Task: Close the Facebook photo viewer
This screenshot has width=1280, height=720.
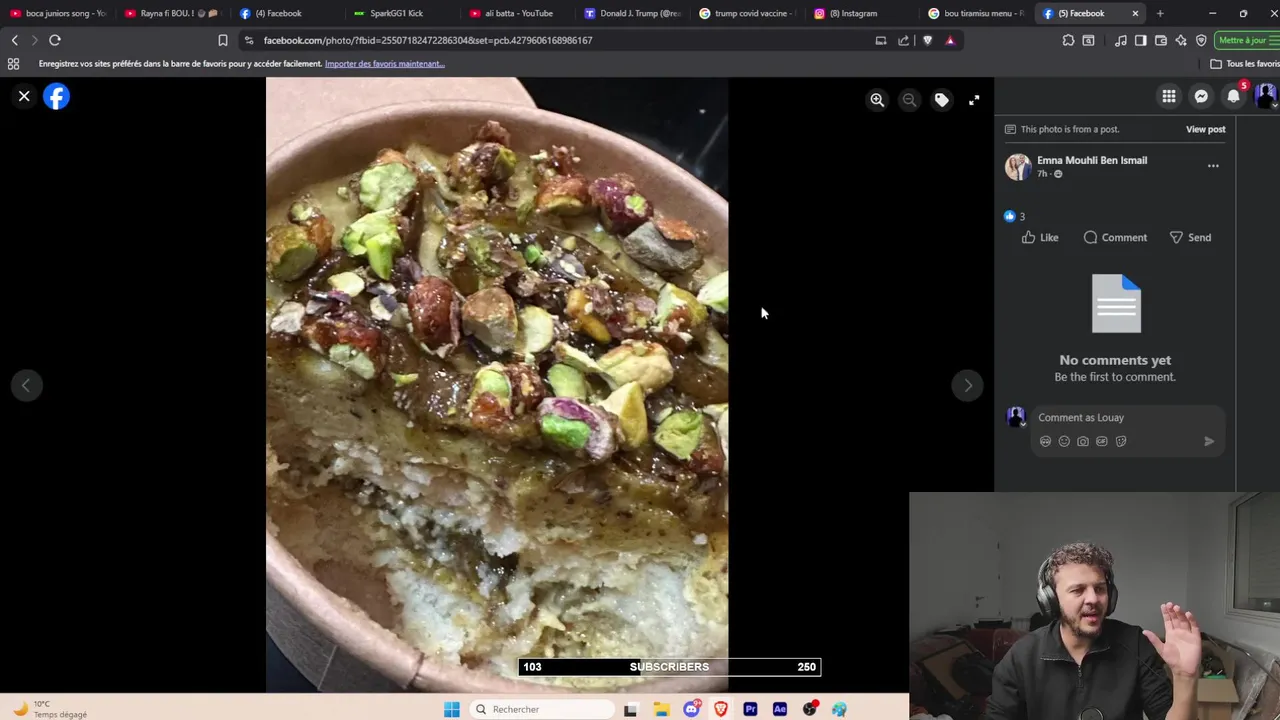Action: coord(24,96)
